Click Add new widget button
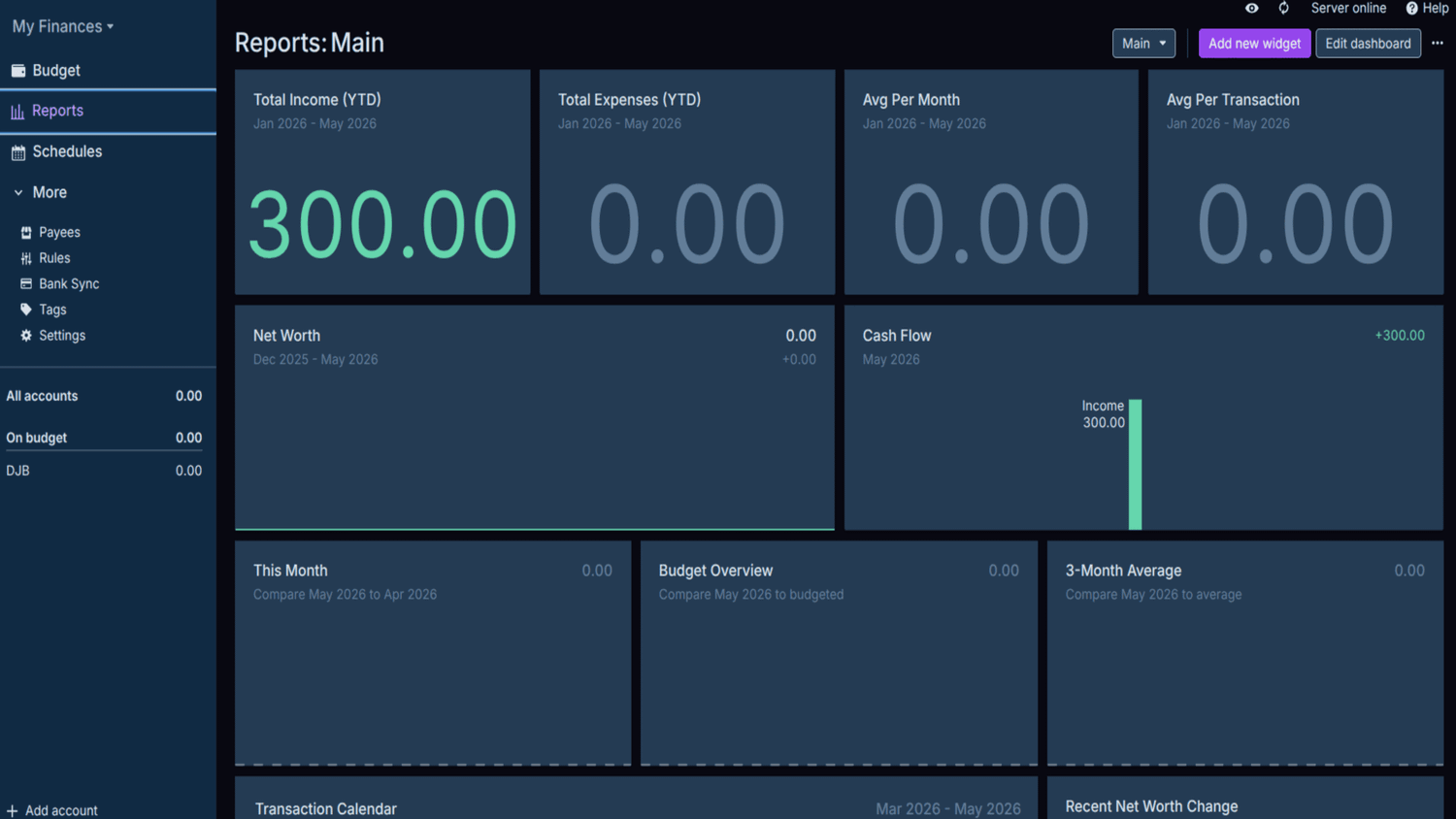This screenshot has width=1456, height=819. tap(1254, 44)
